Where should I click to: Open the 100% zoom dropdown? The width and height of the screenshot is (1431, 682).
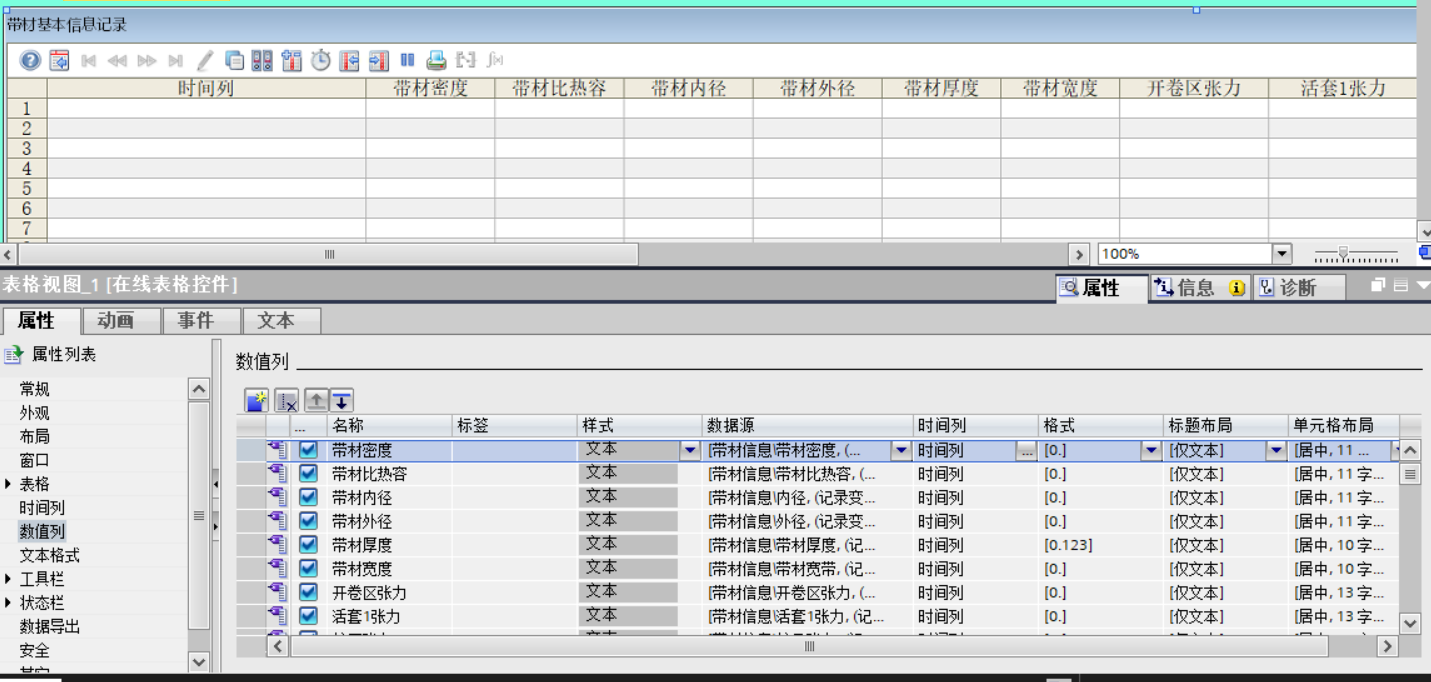tap(1282, 254)
